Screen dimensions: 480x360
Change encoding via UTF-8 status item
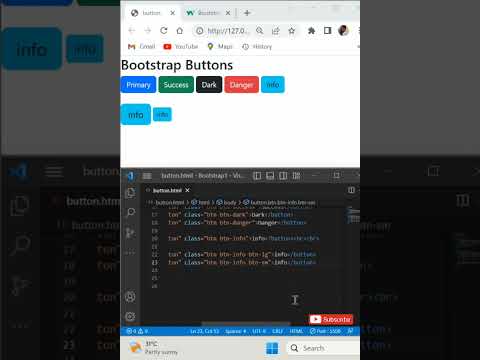[259, 331]
